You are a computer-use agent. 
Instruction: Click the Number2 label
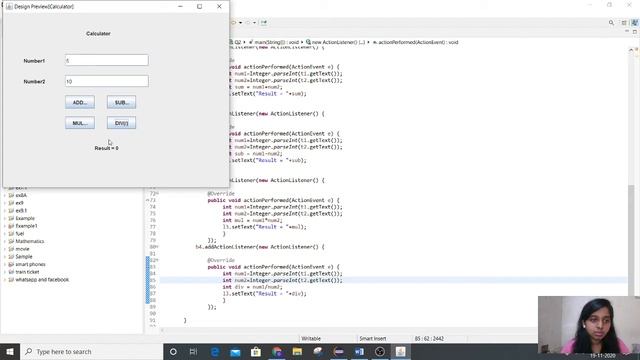tap(34, 82)
